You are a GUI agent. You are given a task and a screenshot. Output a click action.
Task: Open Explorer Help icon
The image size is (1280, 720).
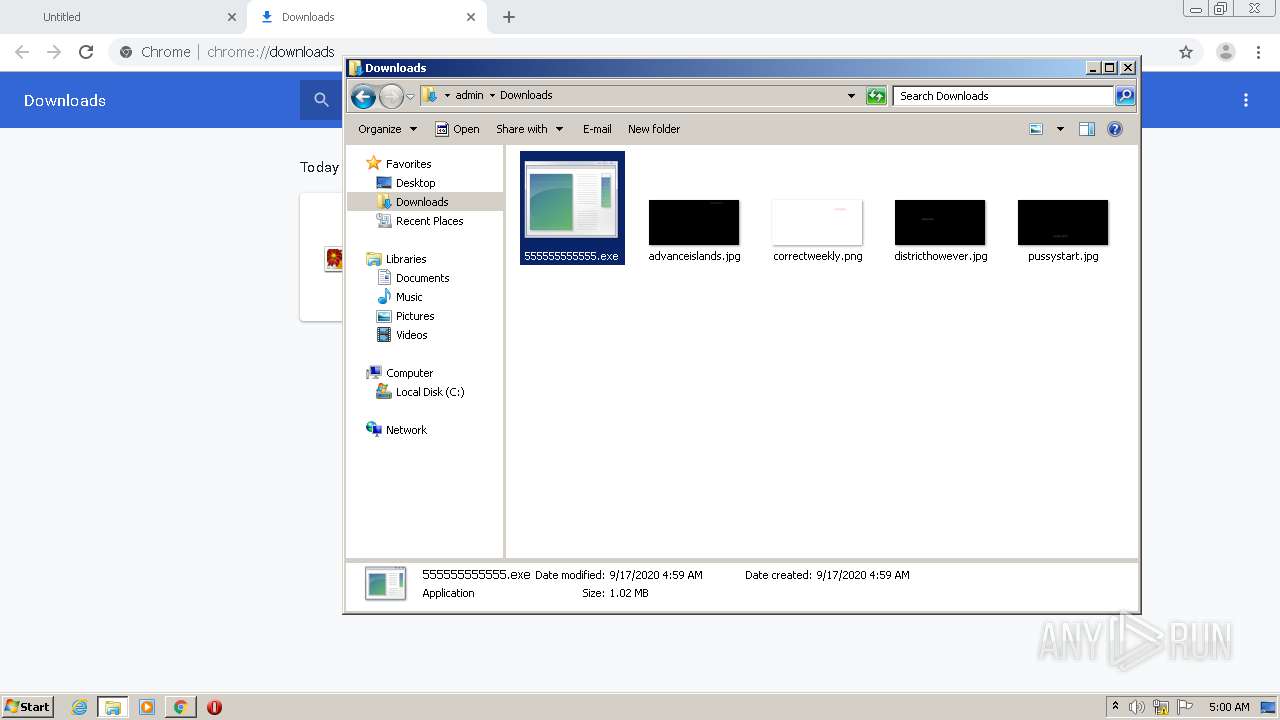[x=1115, y=129]
